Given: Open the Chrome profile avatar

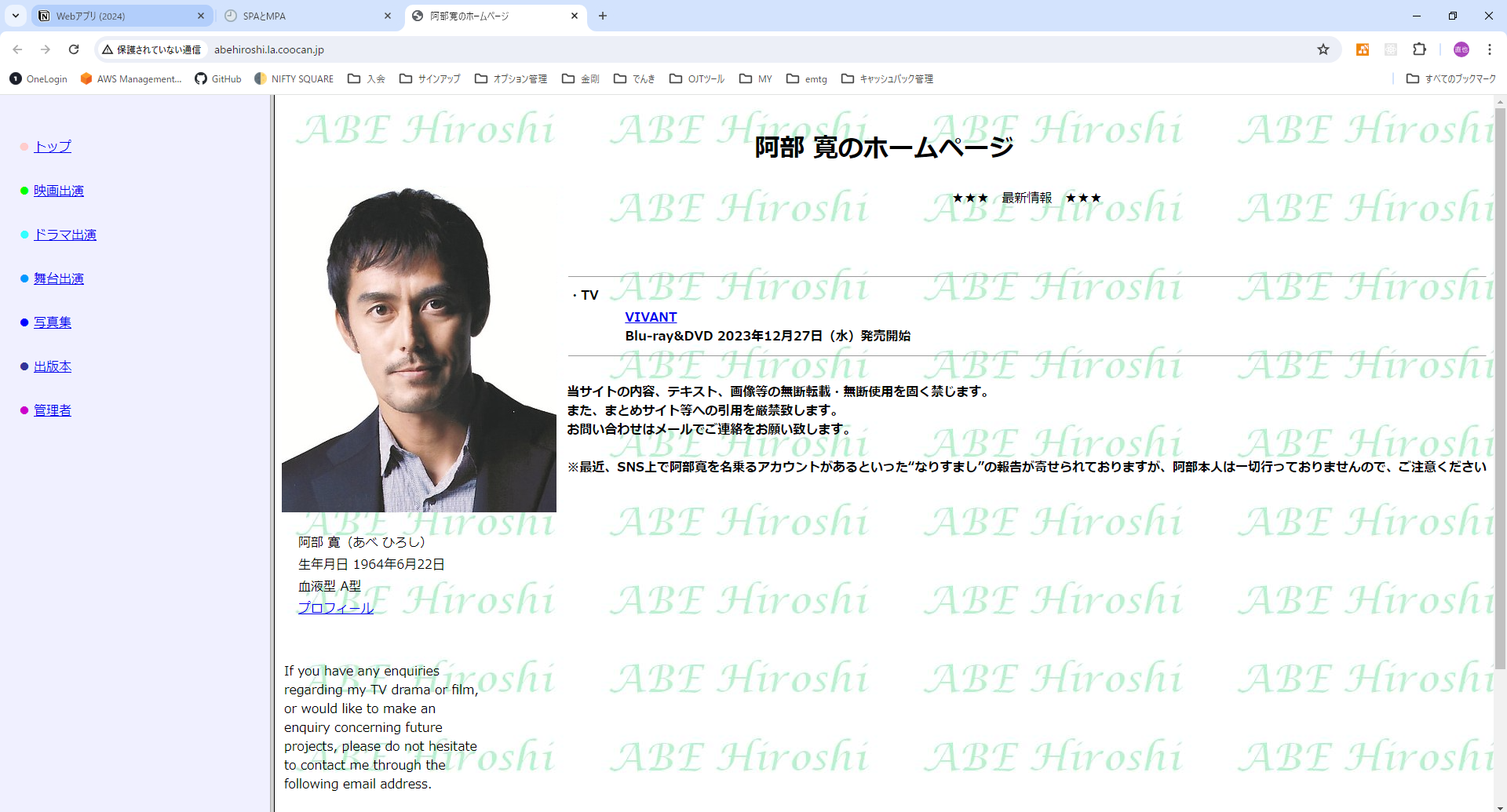Looking at the screenshot, I should 1461,49.
